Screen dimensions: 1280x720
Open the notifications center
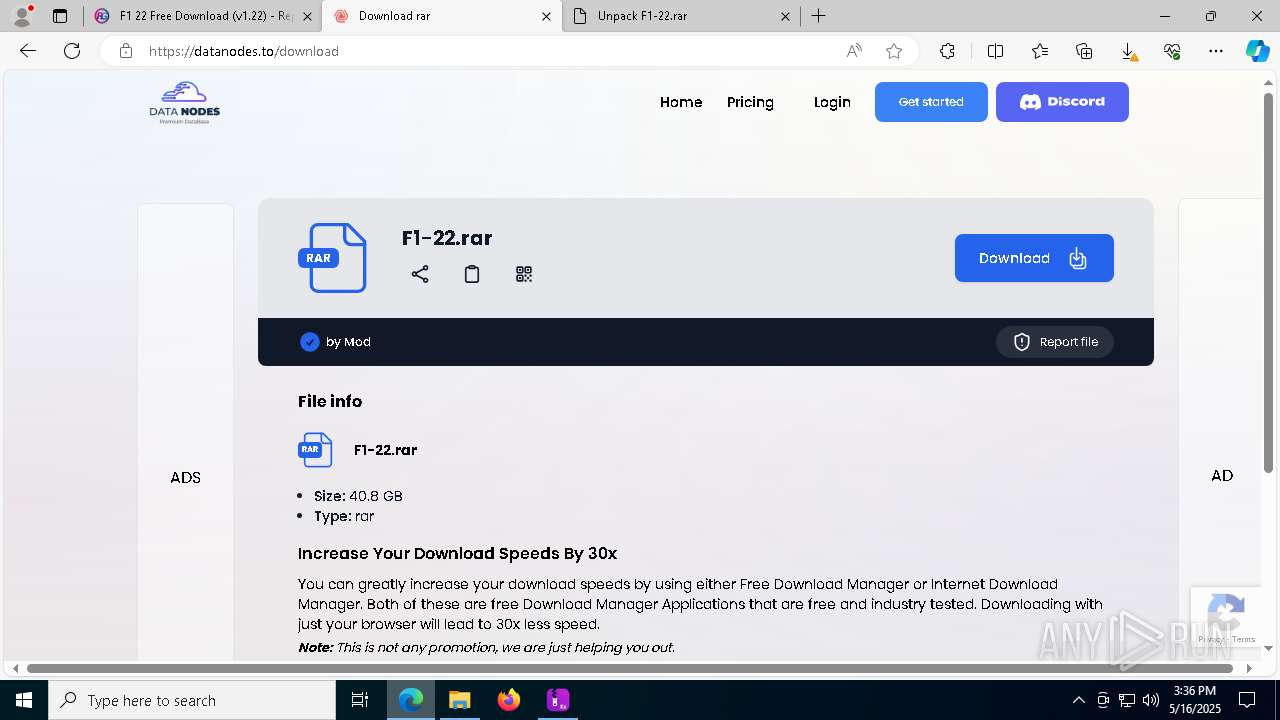click(x=1247, y=700)
